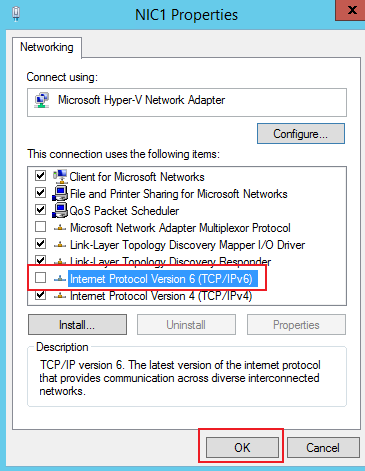Enable the Internet Protocol Version 6 checkbox

40,277
